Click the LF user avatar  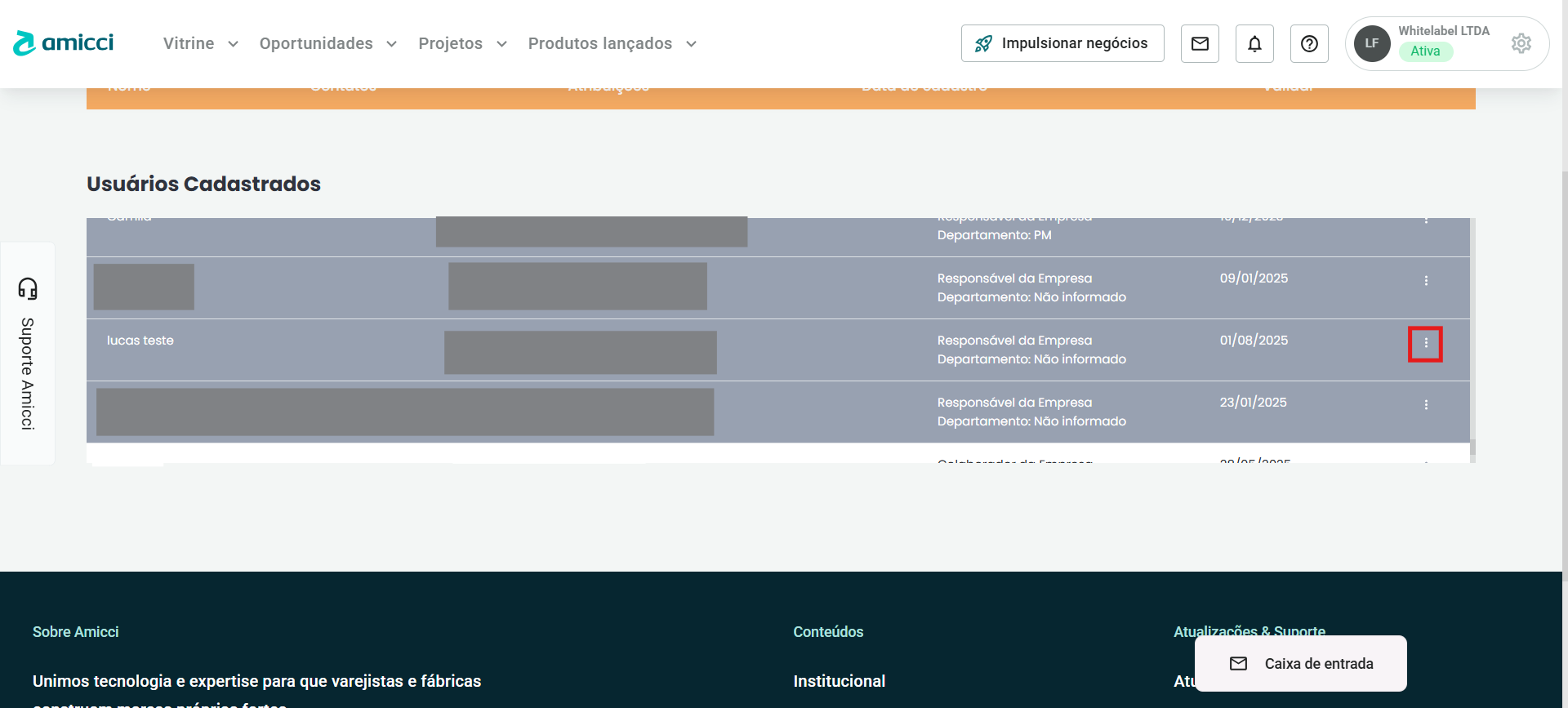[1372, 43]
